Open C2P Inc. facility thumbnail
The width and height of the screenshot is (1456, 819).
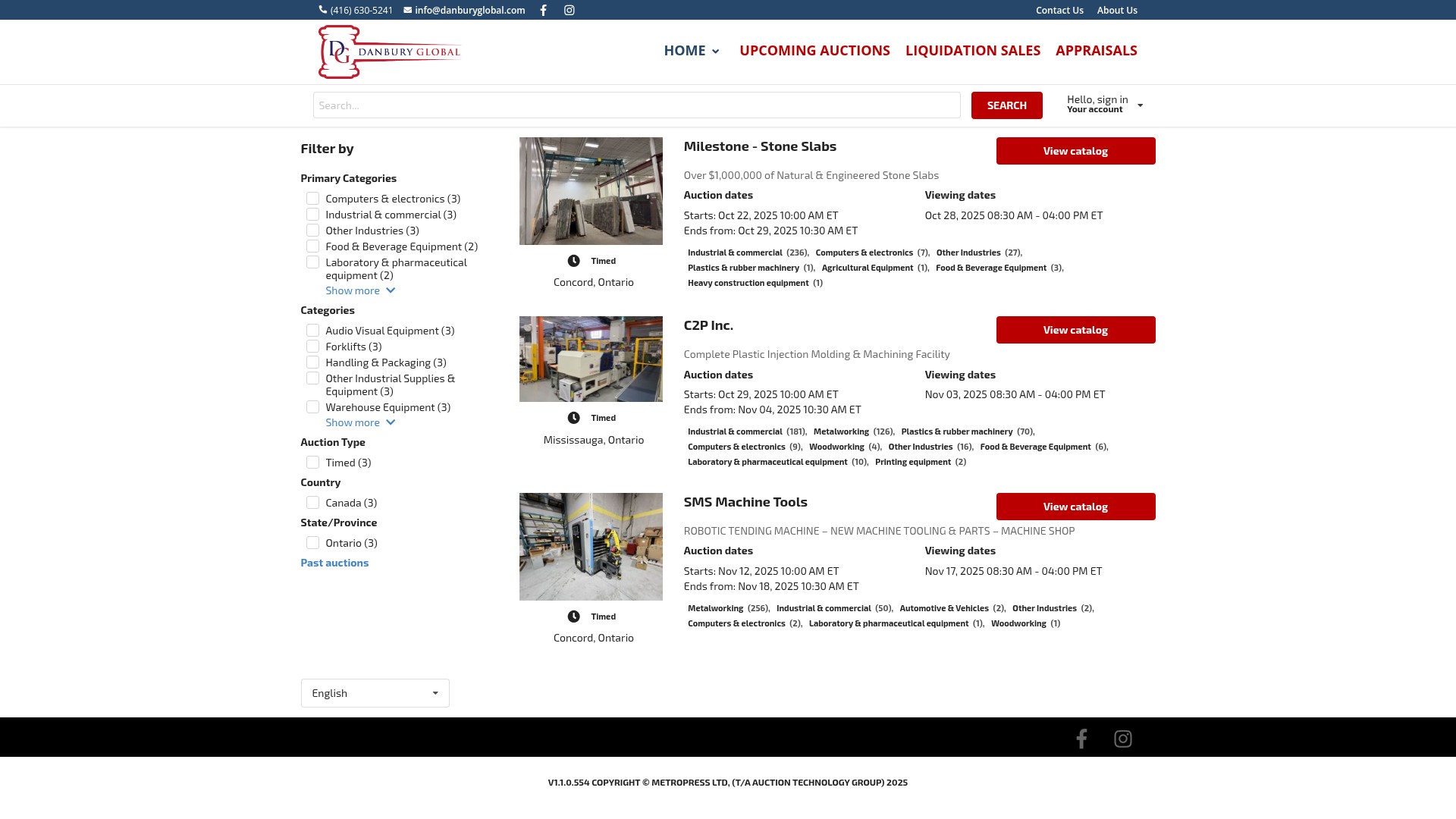591,359
